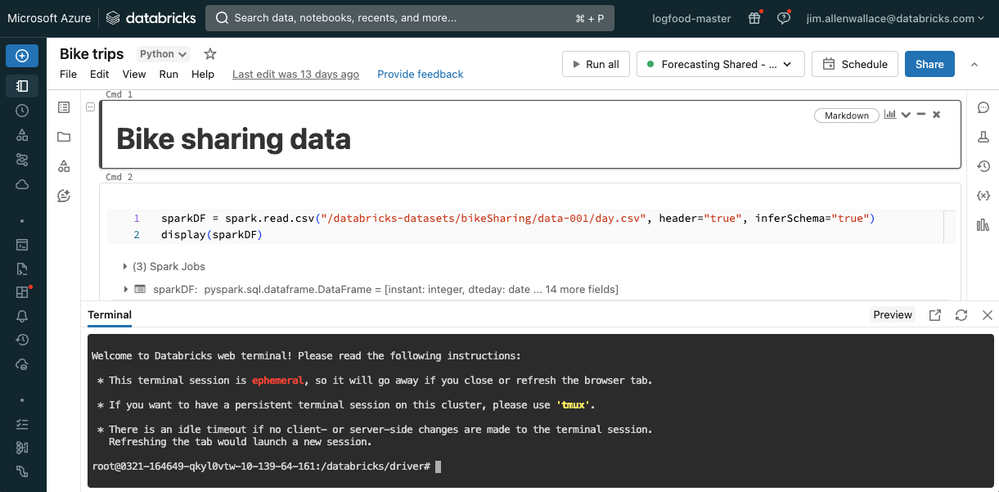Open the Python language dropdown
Screen dimensions: 999x492
[163, 54]
